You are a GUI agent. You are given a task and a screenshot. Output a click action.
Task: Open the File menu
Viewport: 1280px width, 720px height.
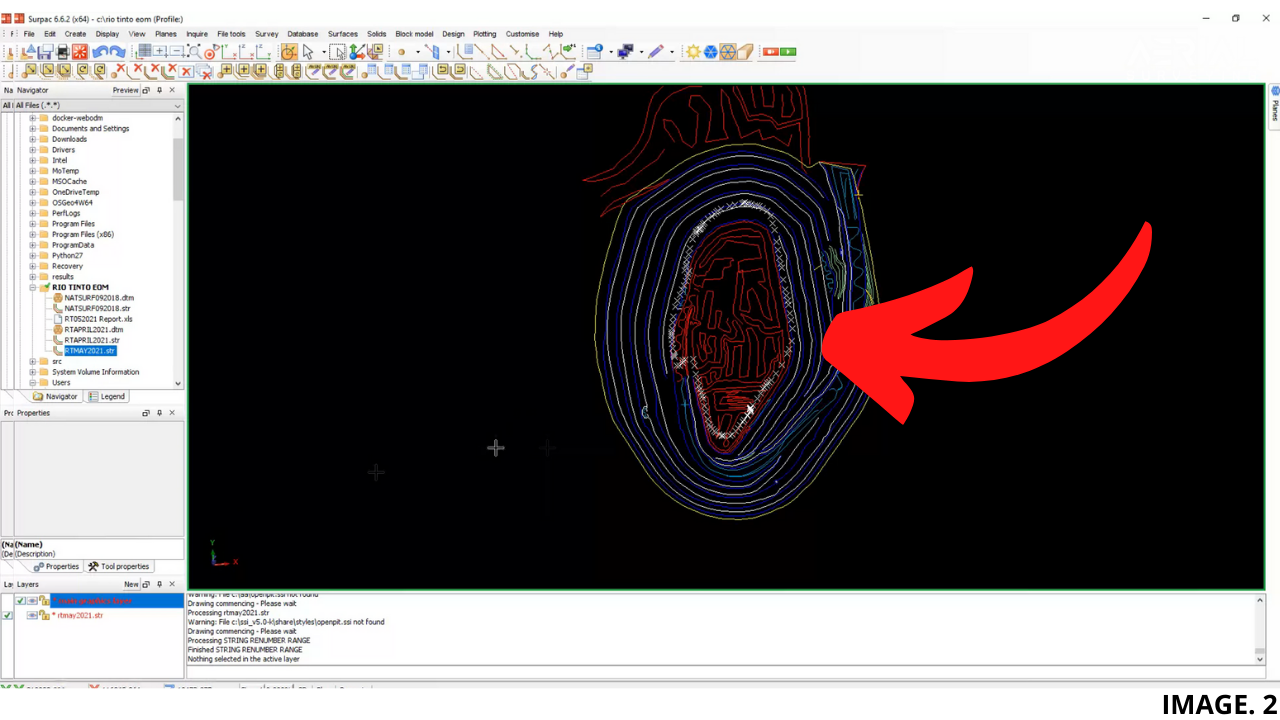pyautogui.click(x=29, y=34)
